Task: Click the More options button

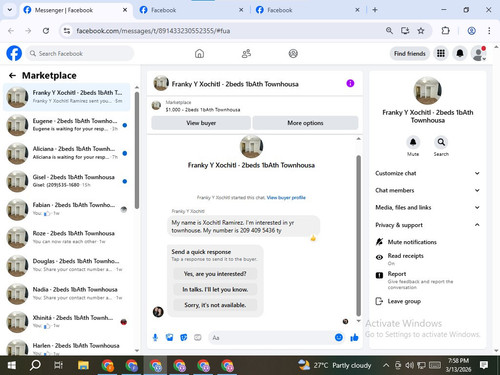Action: click(305, 123)
